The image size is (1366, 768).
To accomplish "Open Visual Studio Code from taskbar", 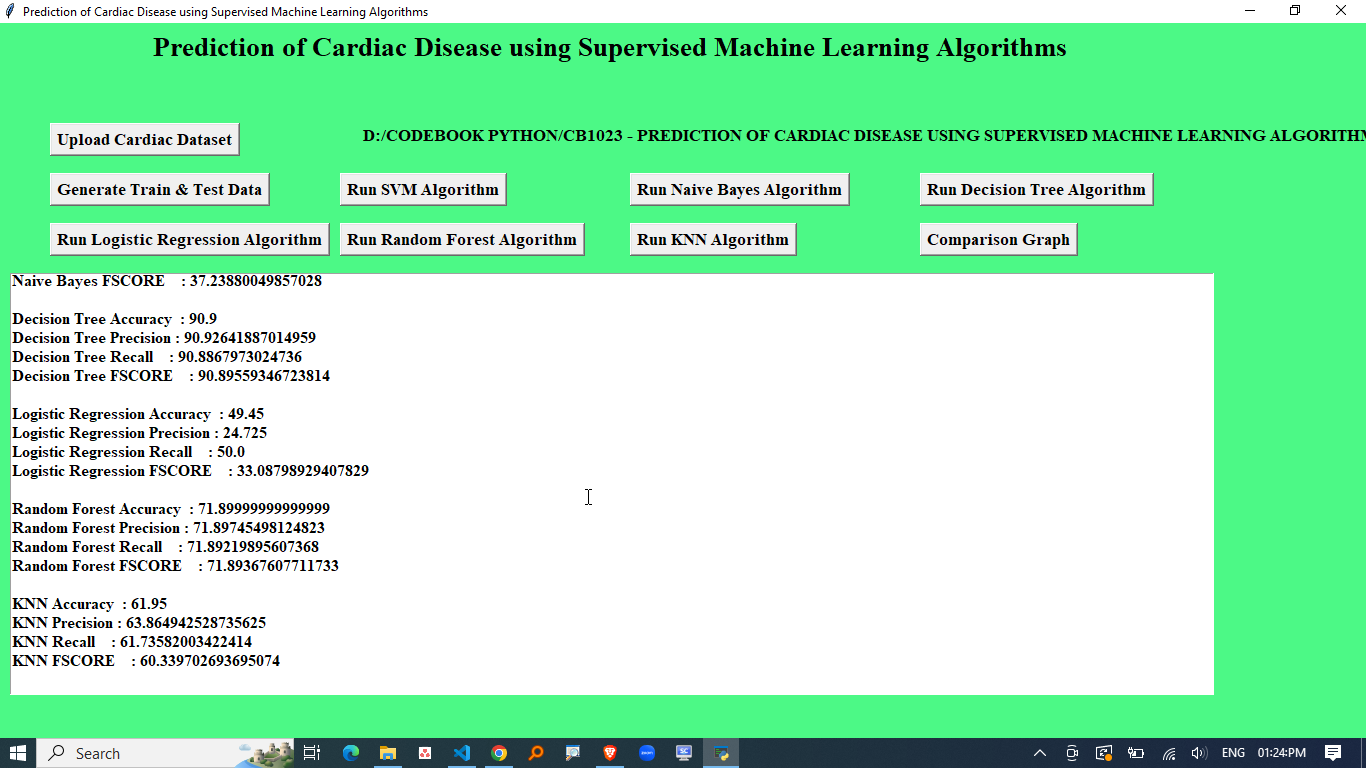I will (462, 753).
